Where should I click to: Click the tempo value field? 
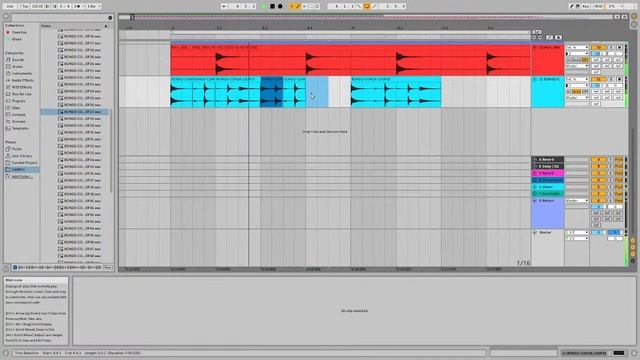37,6
